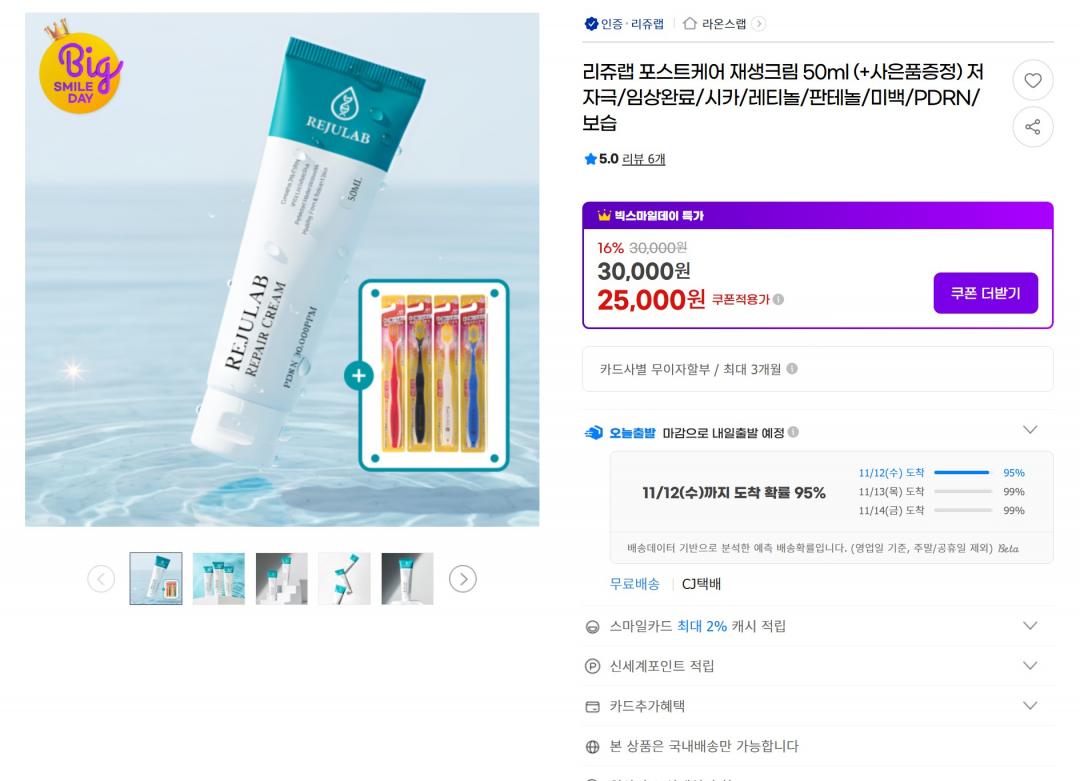Image resolution: width=1080 pixels, height=781 pixels.
Task: Select the second product thumbnail with three tubes
Action: click(x=219, y=579)
